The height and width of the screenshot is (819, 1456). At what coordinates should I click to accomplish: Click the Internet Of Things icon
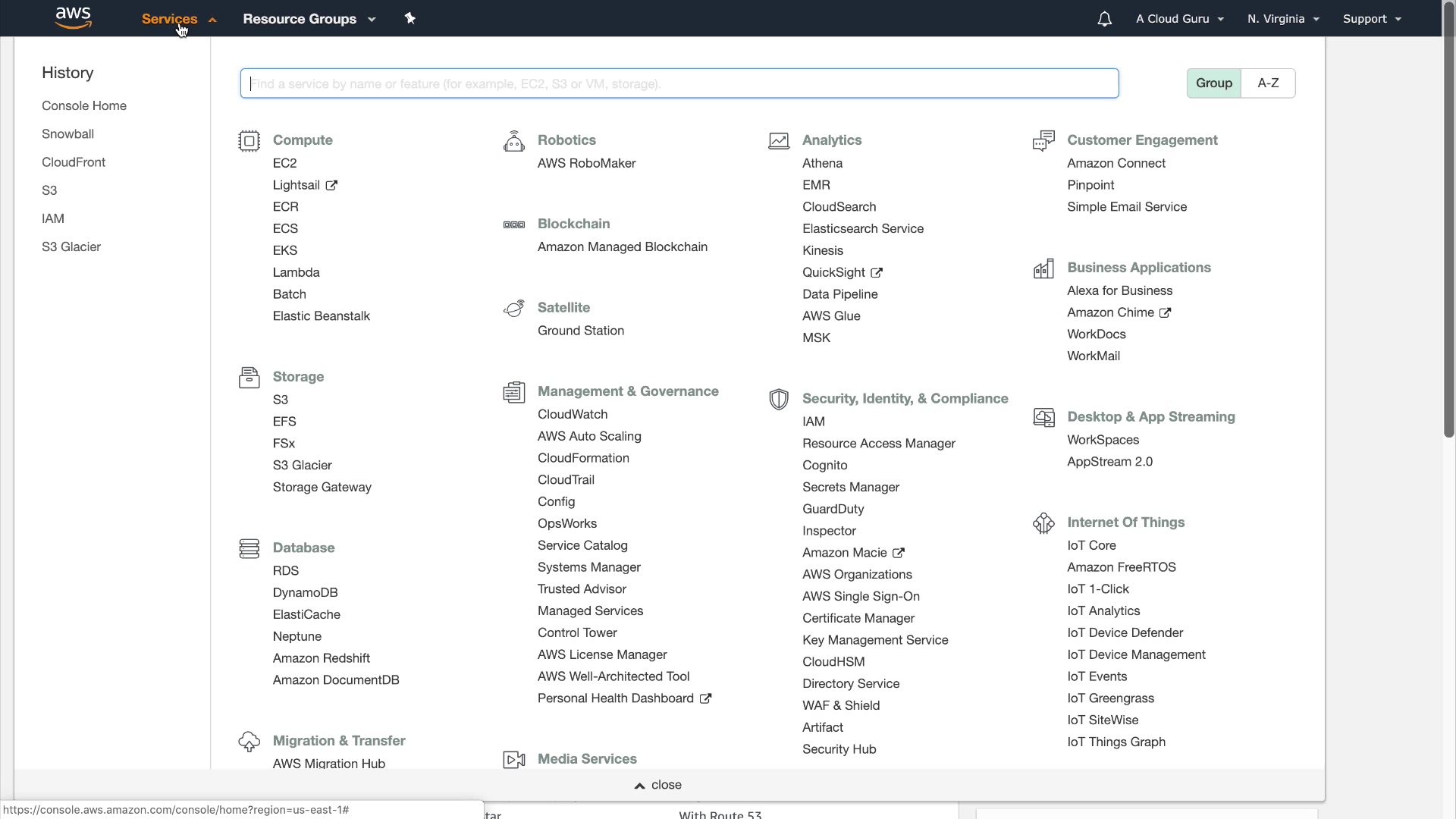click(x=1043, y=523)
